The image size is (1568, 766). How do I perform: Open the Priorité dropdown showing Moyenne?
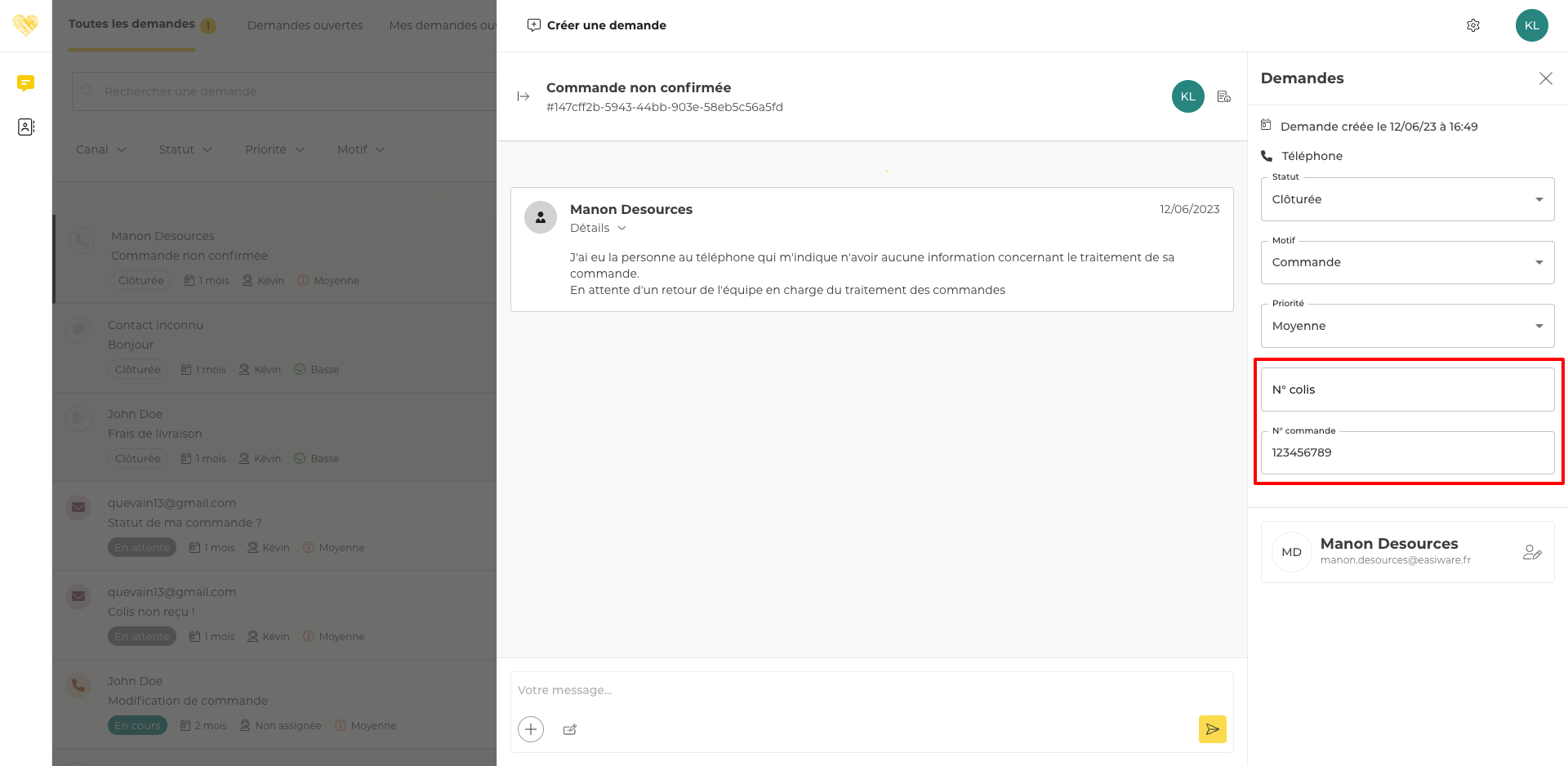pos(1407,326)
